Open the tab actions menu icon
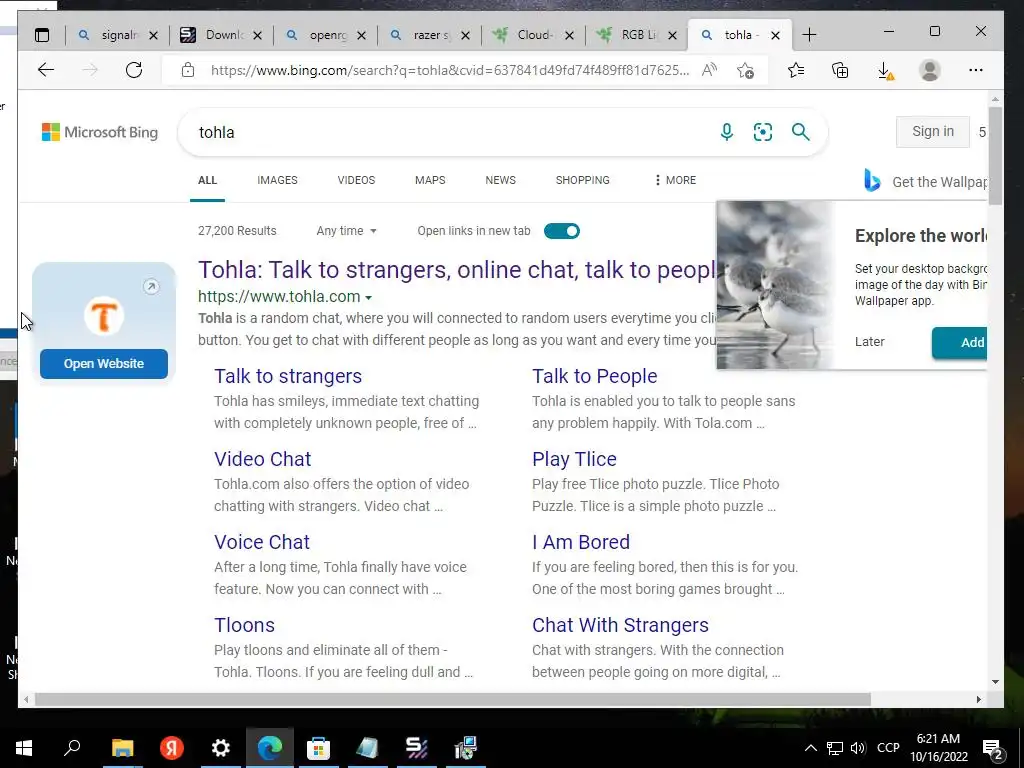The height and width of the screenshot is (768, 1024). point(42,35)
